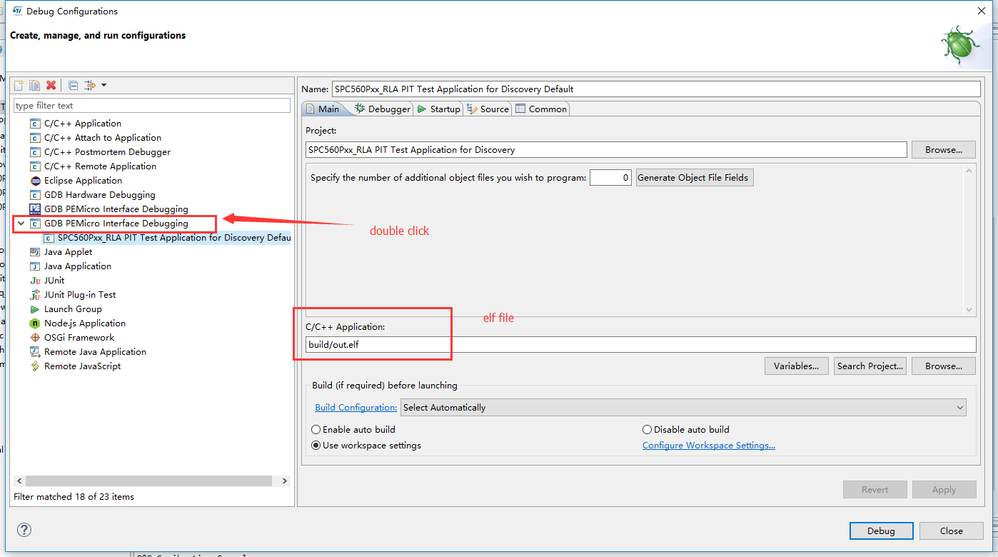Click the New launch configuration icon

pyautogui.click(x=18, y=85)
